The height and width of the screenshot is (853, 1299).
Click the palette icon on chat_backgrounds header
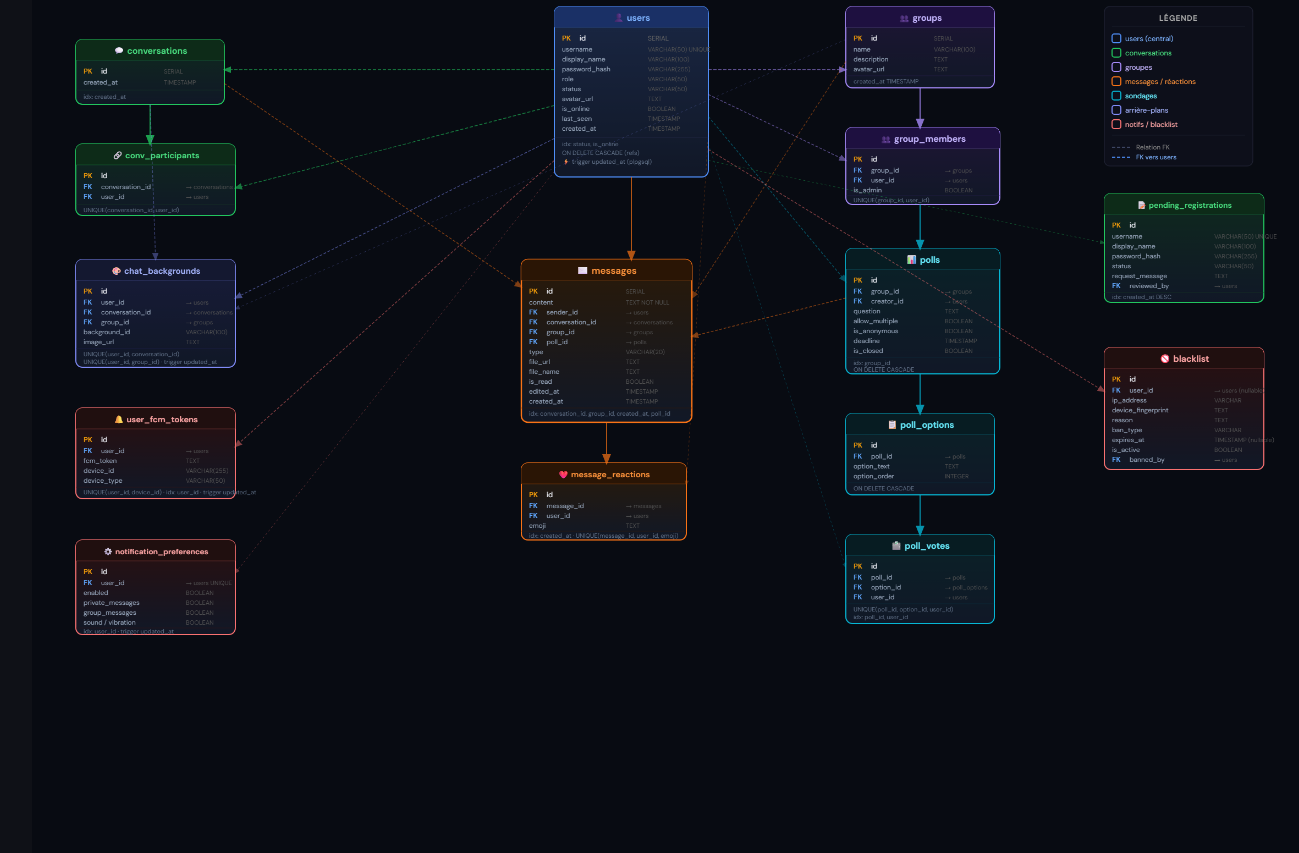coord(116,271)
